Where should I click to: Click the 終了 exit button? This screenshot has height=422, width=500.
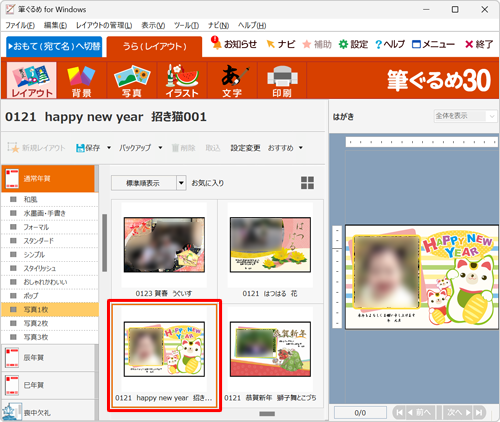coord(479,44)
